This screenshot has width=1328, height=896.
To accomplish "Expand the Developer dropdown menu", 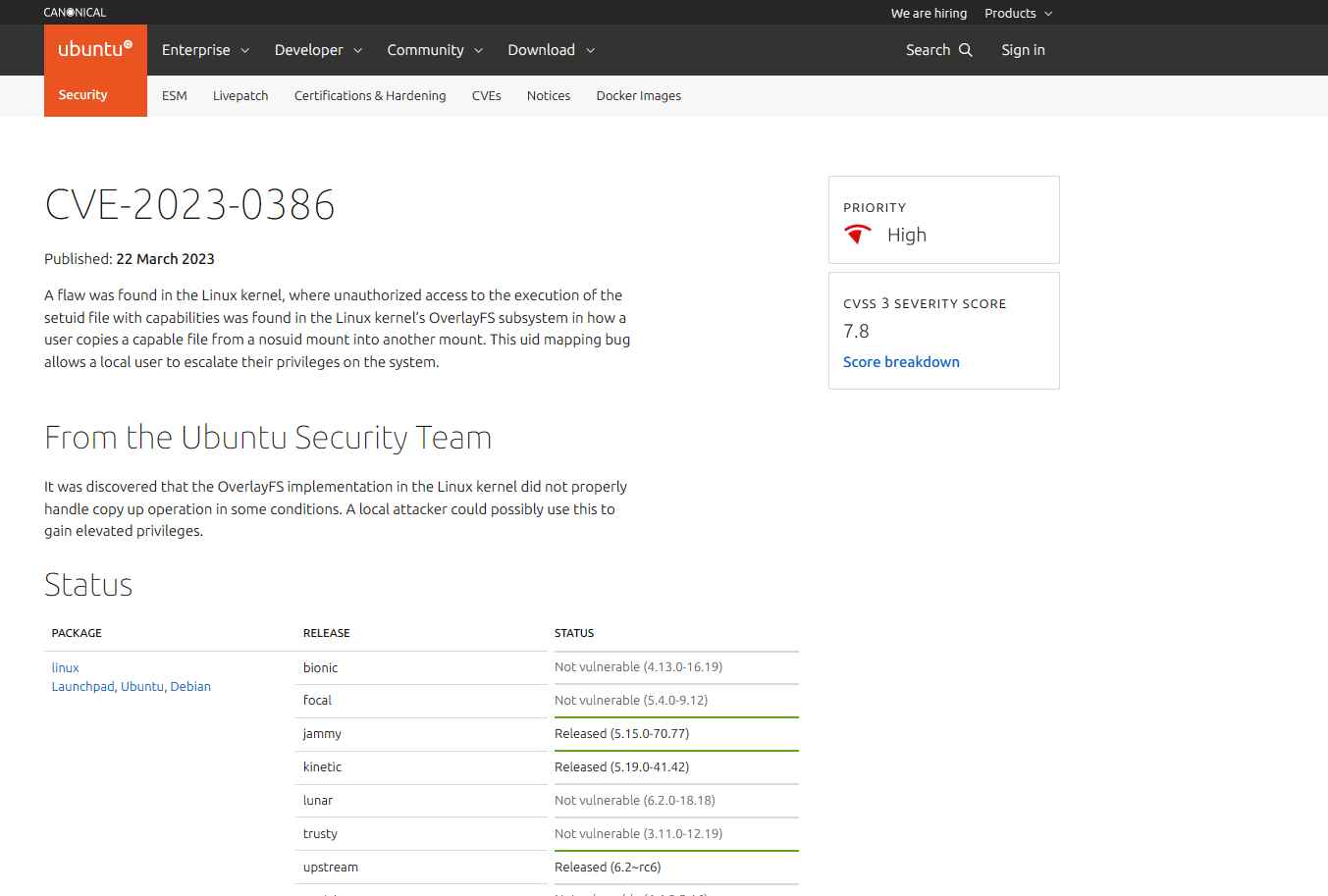I will (318, 50).
